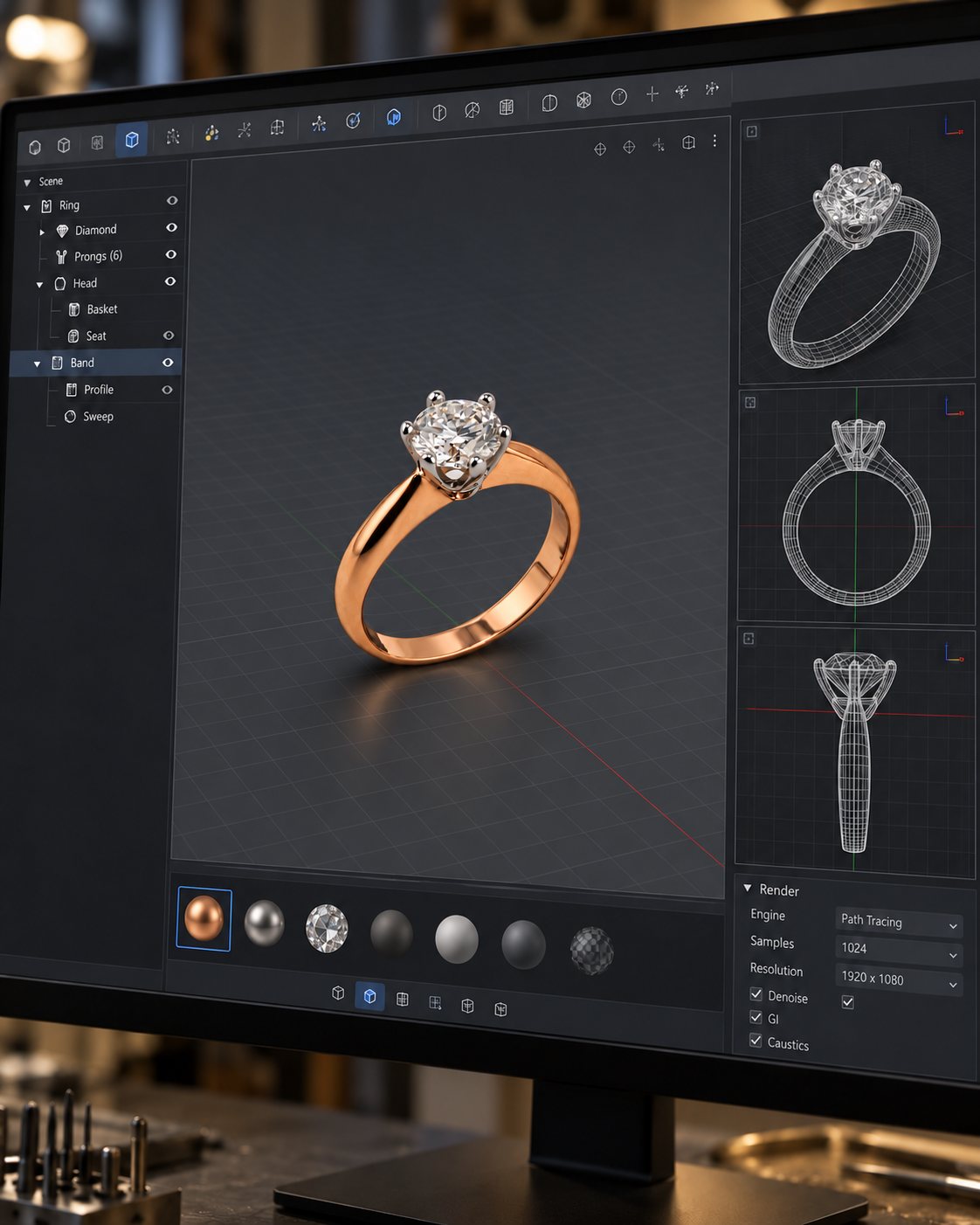Collapse the Scene tree root
The height and width of the screenshot is (1225, 980).
(x=27, y=183)
